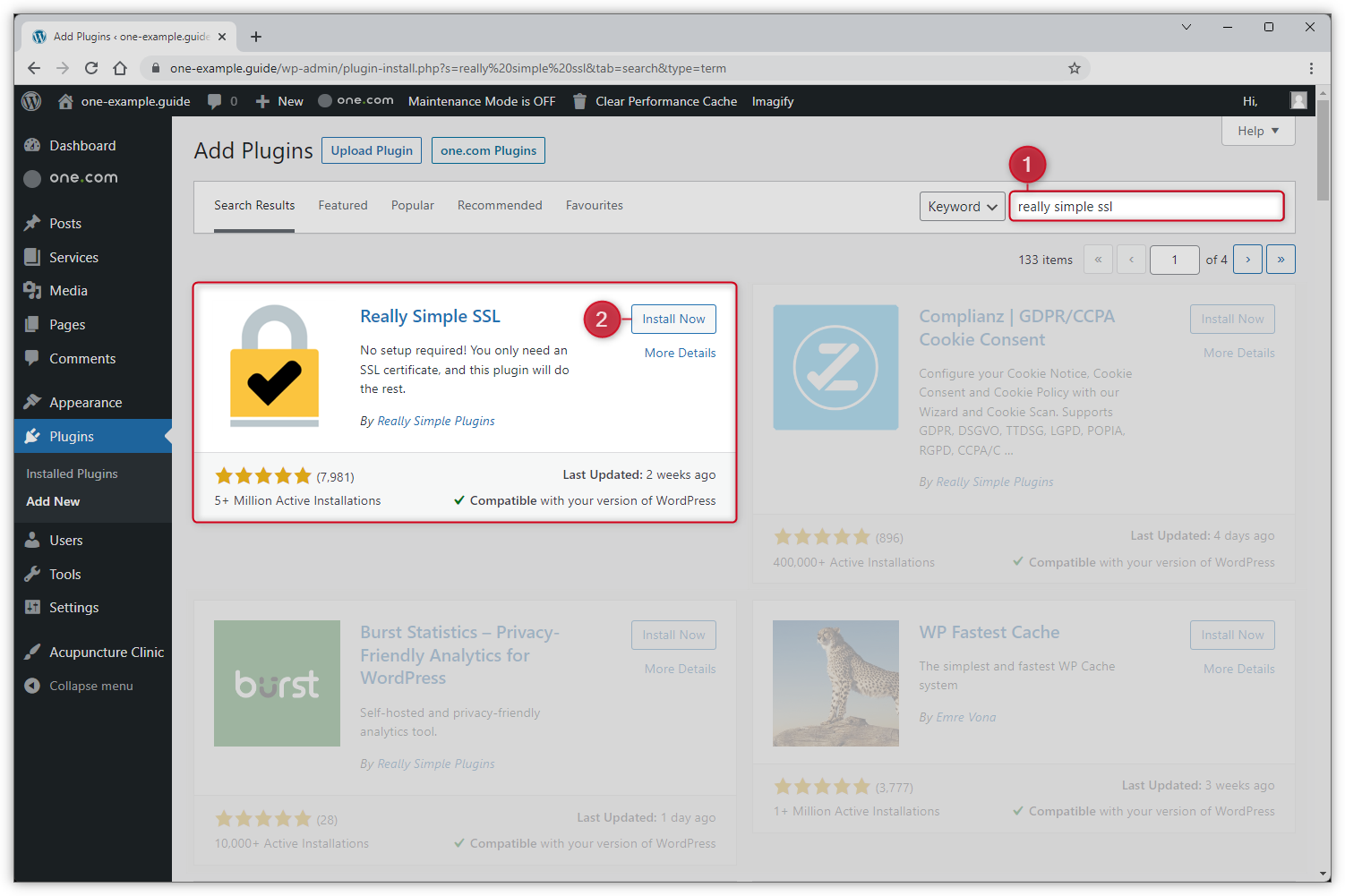Click Upload Plugin button
1345x896 pixels.
(372, 150)
